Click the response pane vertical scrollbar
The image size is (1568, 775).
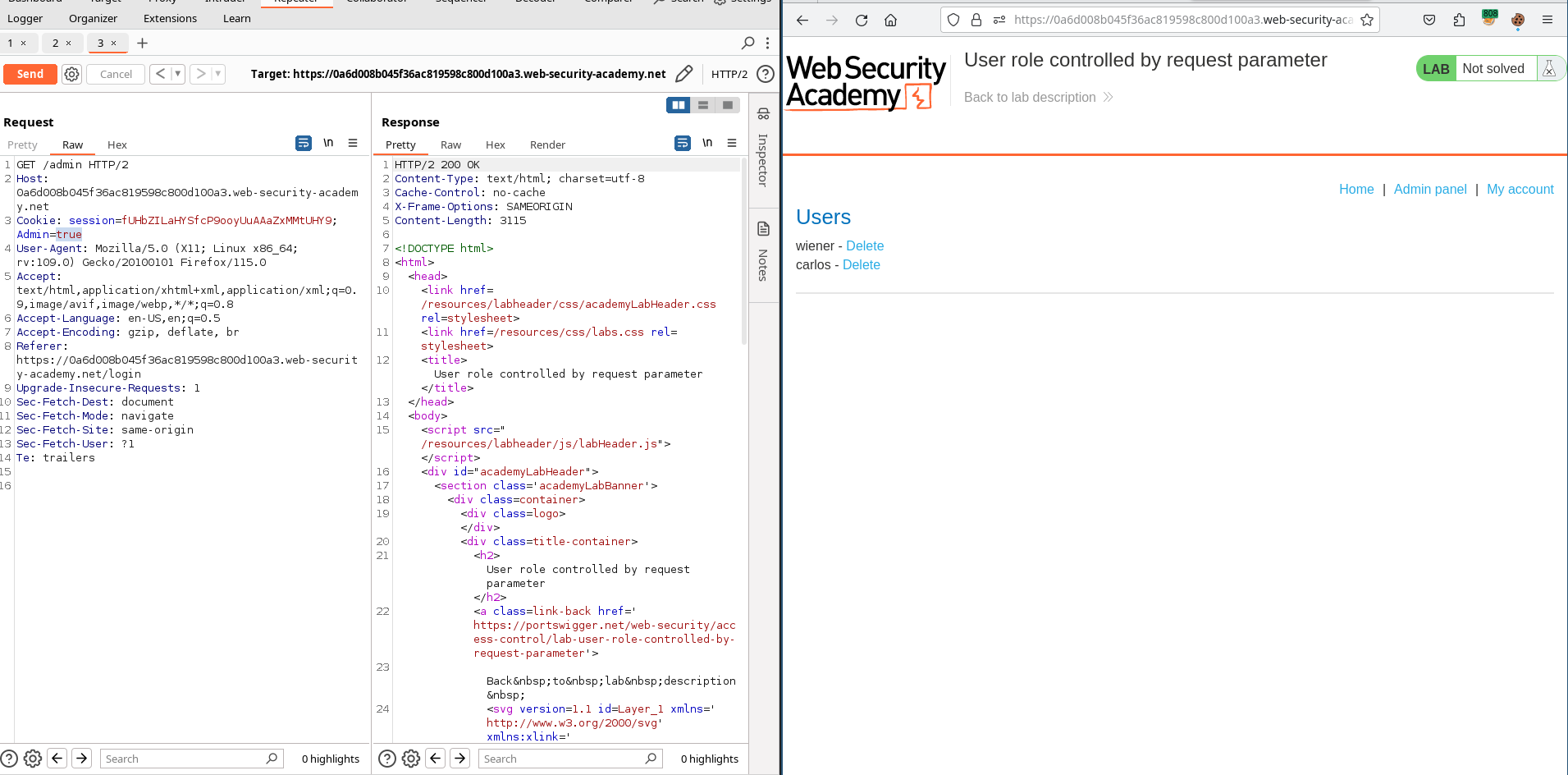(x=744, y=250)
